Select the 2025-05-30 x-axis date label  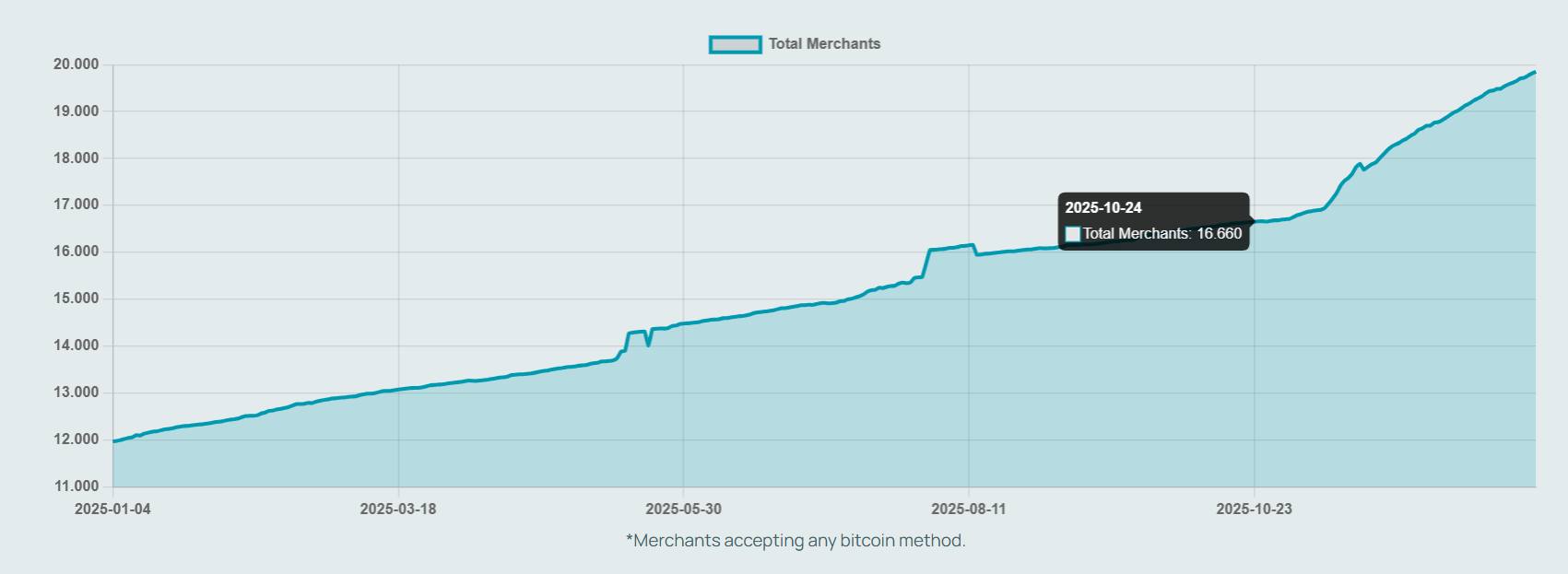[683, 510]
